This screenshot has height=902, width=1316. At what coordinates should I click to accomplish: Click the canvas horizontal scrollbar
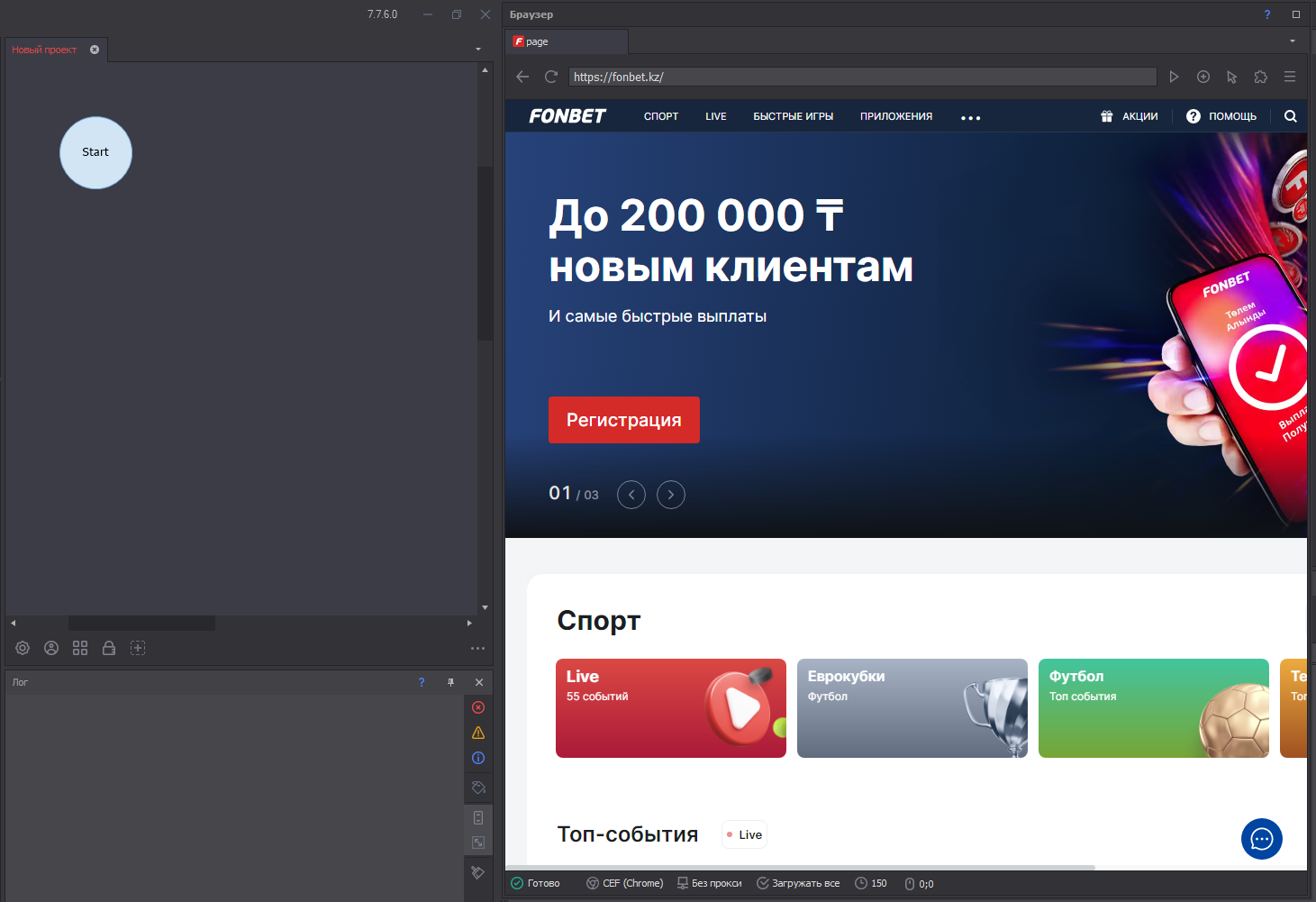point(141,623)
